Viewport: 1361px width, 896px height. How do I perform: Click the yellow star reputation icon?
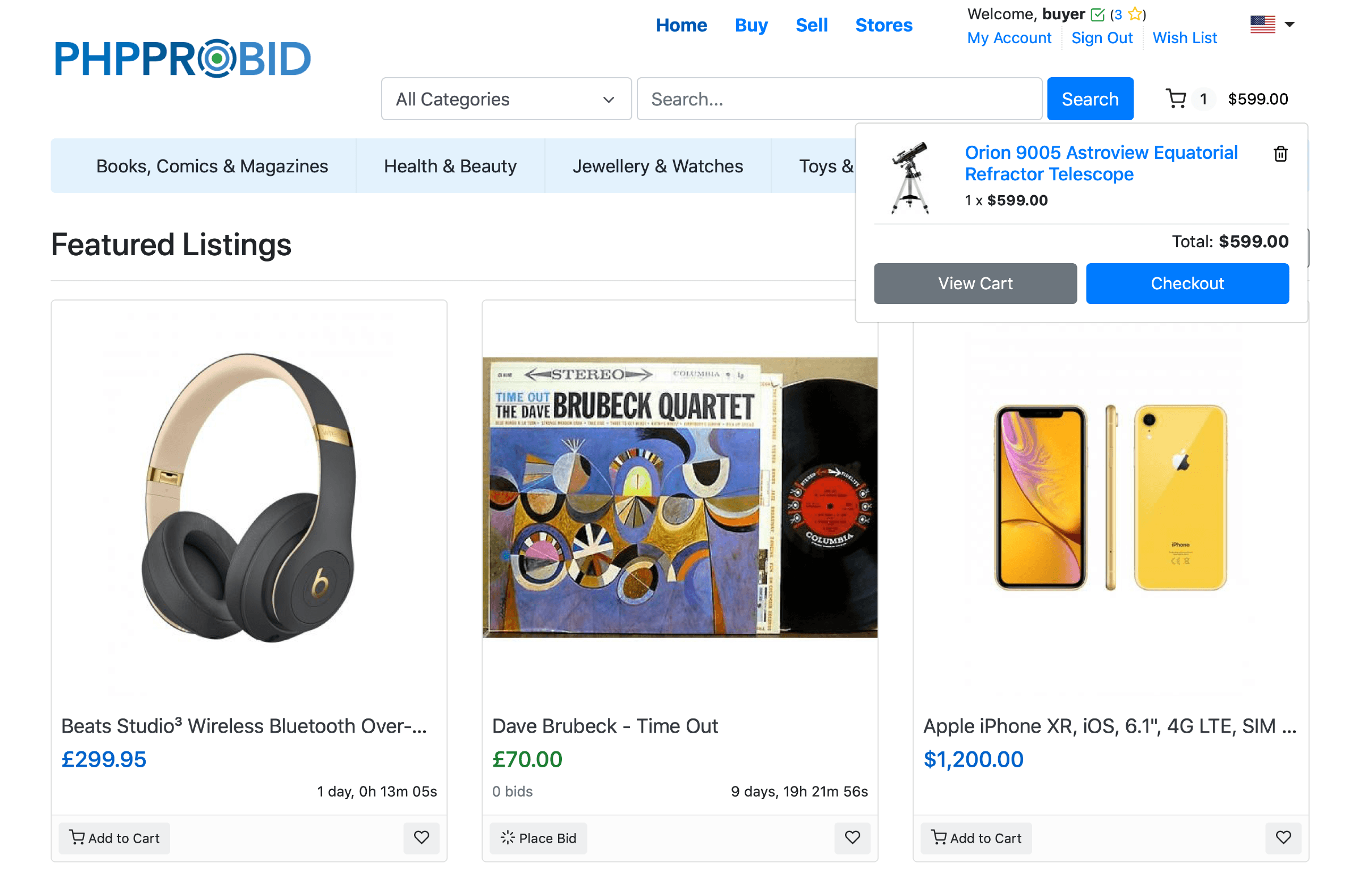(x=1135, y=14)
